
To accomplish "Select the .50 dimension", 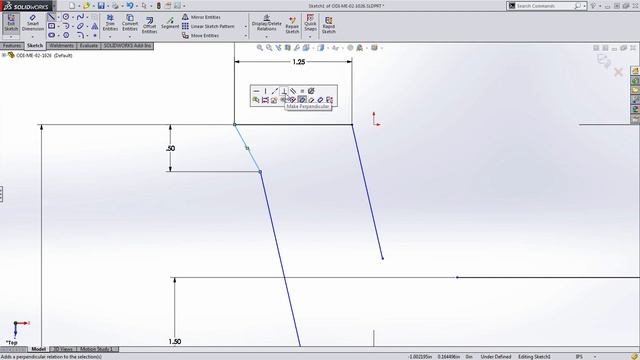I will pyautogui.click(x=171, y=148).
